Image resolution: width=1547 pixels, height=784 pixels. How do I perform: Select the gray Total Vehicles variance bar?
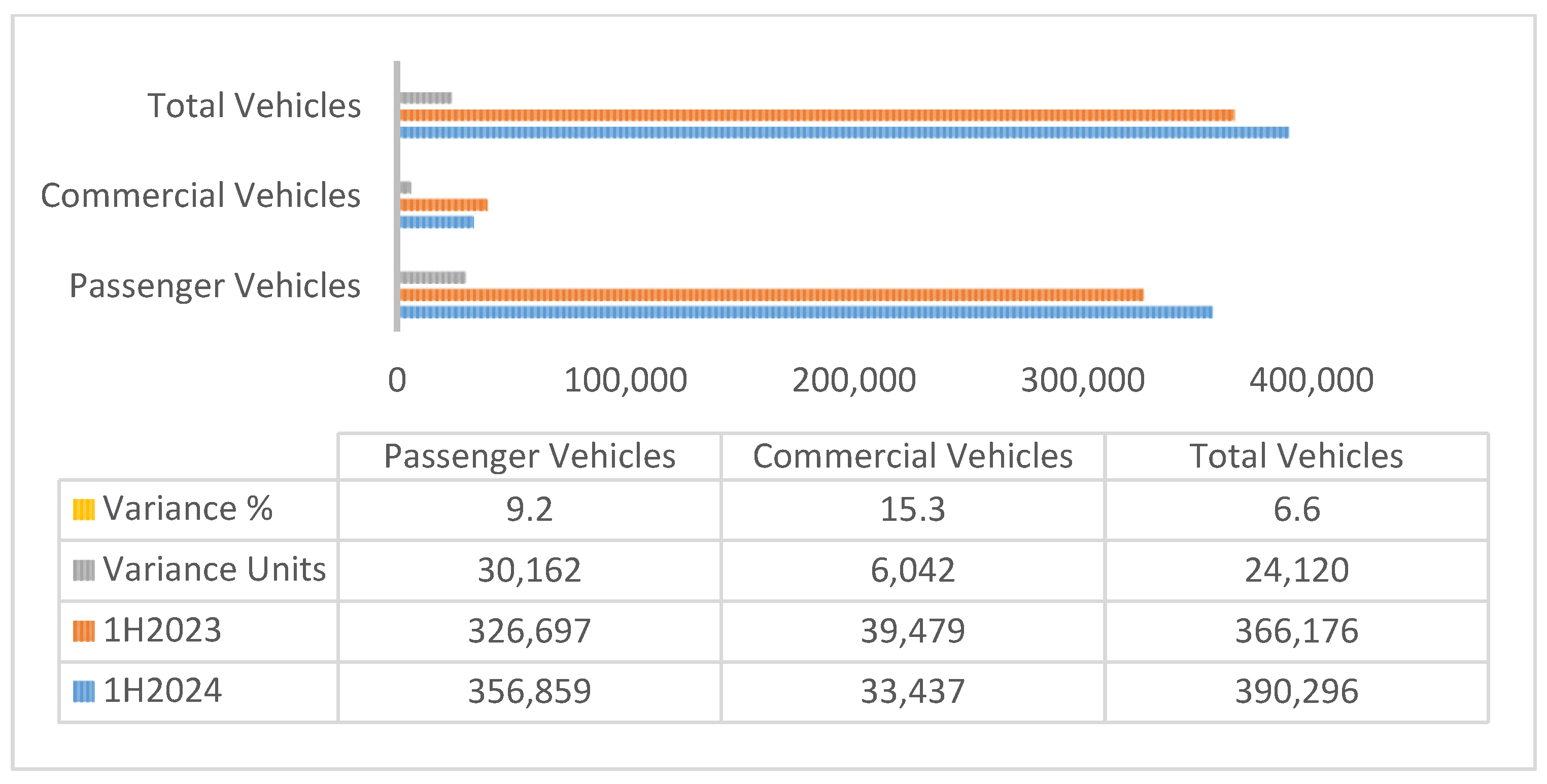[x=426, y=98]
